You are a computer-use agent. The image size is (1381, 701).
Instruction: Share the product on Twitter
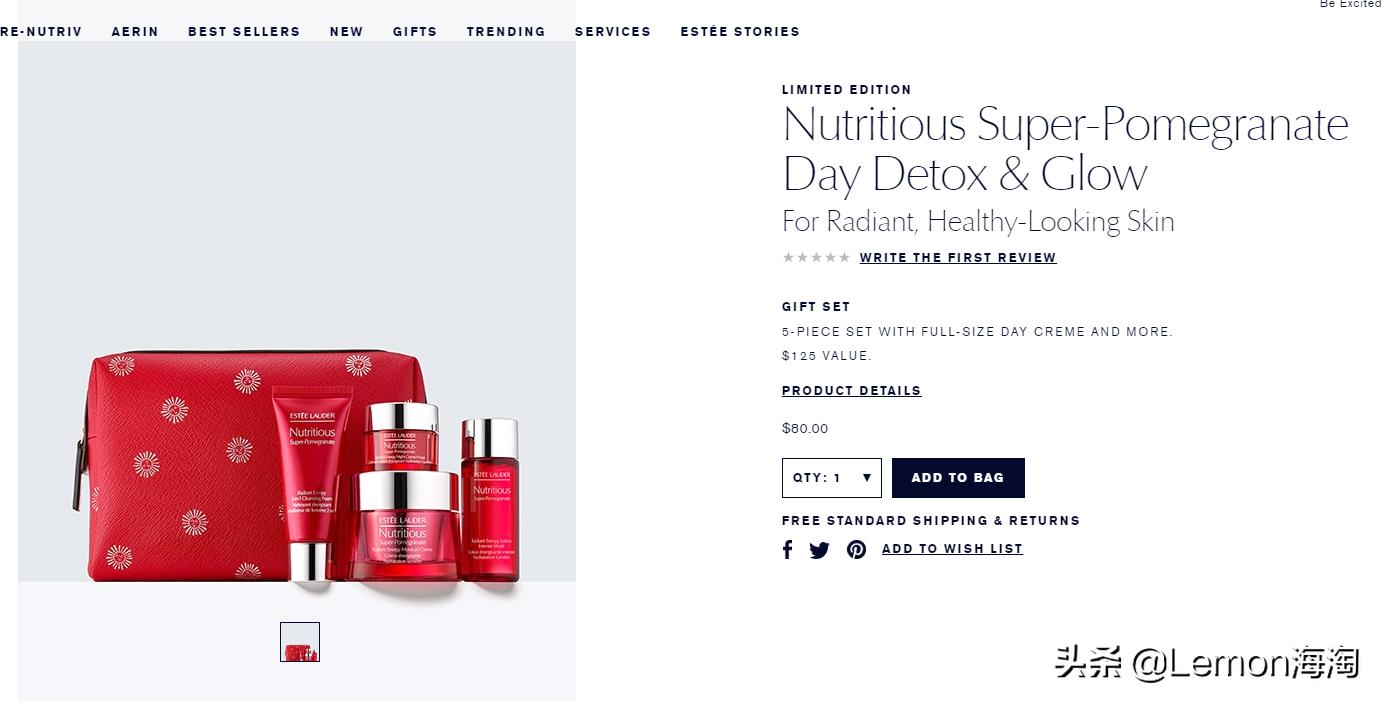point(819,550)
